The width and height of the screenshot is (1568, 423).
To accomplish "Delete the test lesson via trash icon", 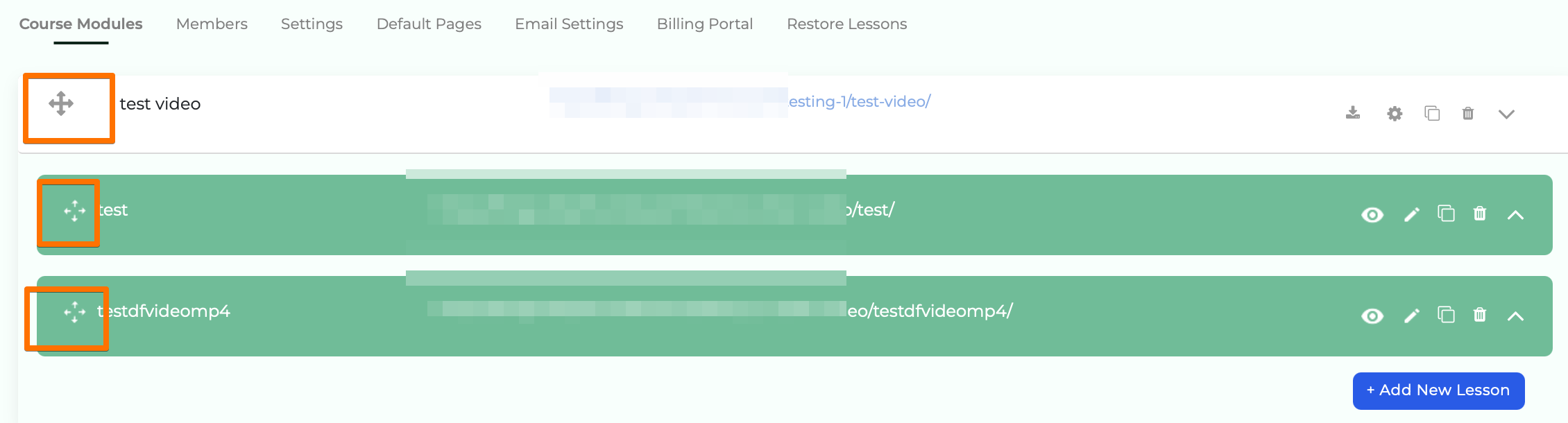I will [1480, 214].
